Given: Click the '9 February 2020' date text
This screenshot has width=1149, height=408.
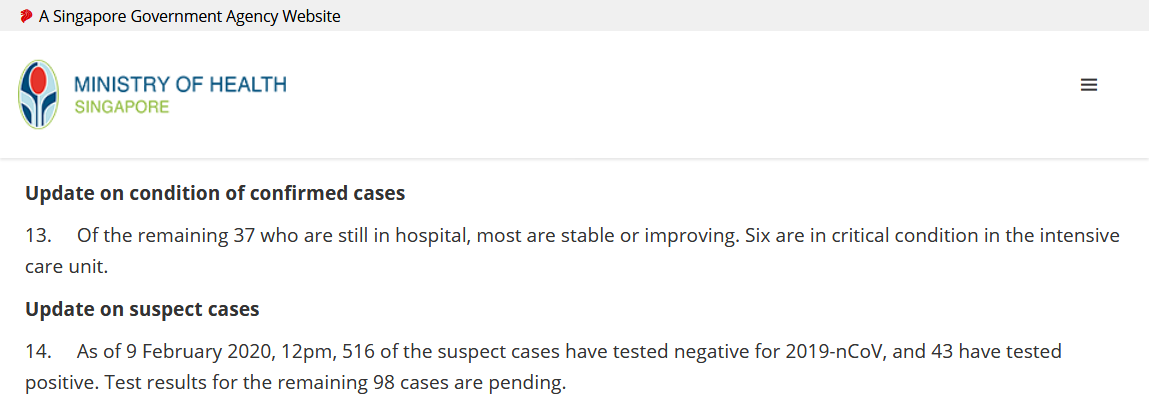Looking at the screenshot, I should [201, 352].
